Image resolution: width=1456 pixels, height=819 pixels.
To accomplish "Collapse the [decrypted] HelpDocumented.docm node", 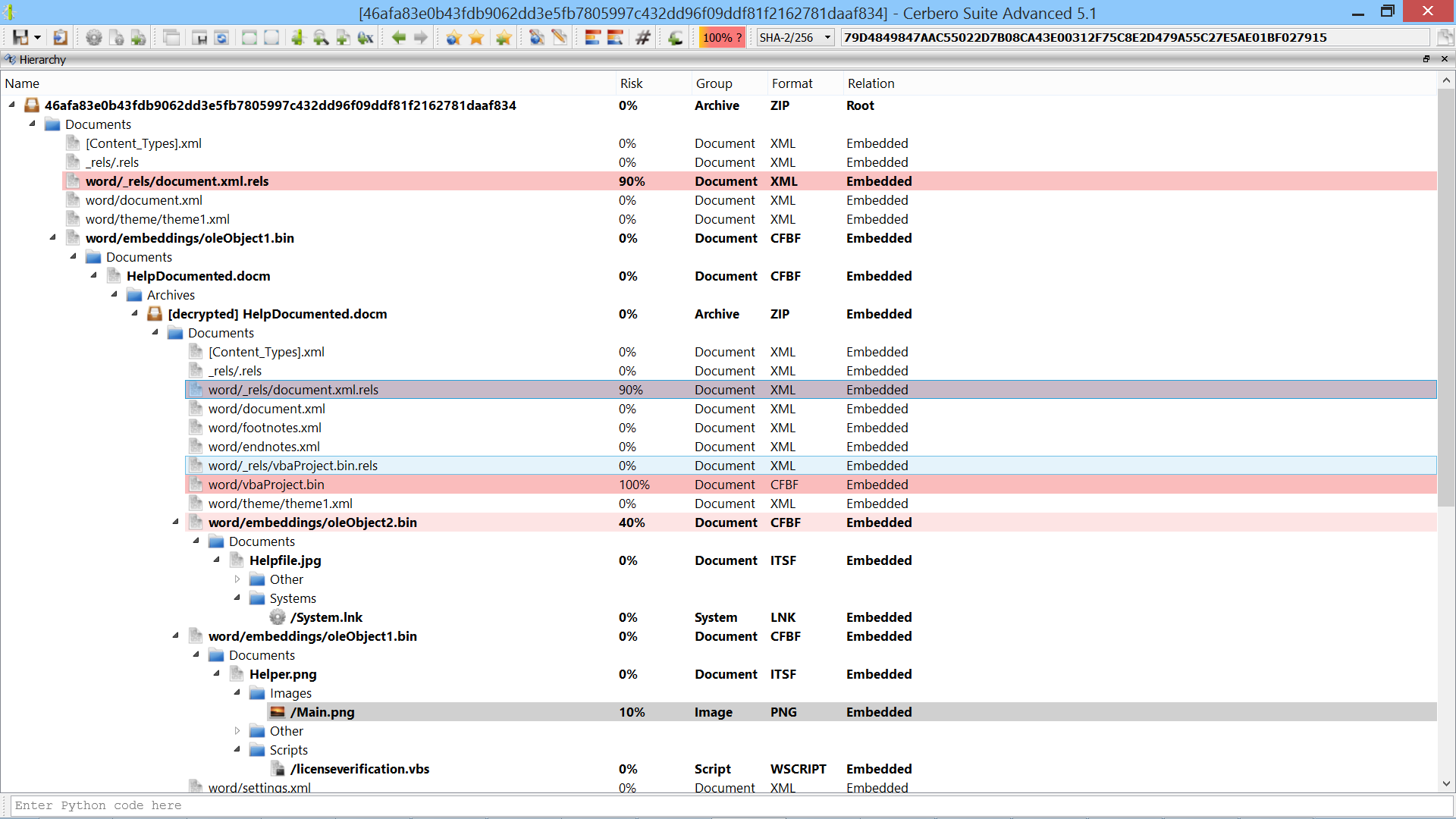I will pyautogui.click(x=135, y=313).
